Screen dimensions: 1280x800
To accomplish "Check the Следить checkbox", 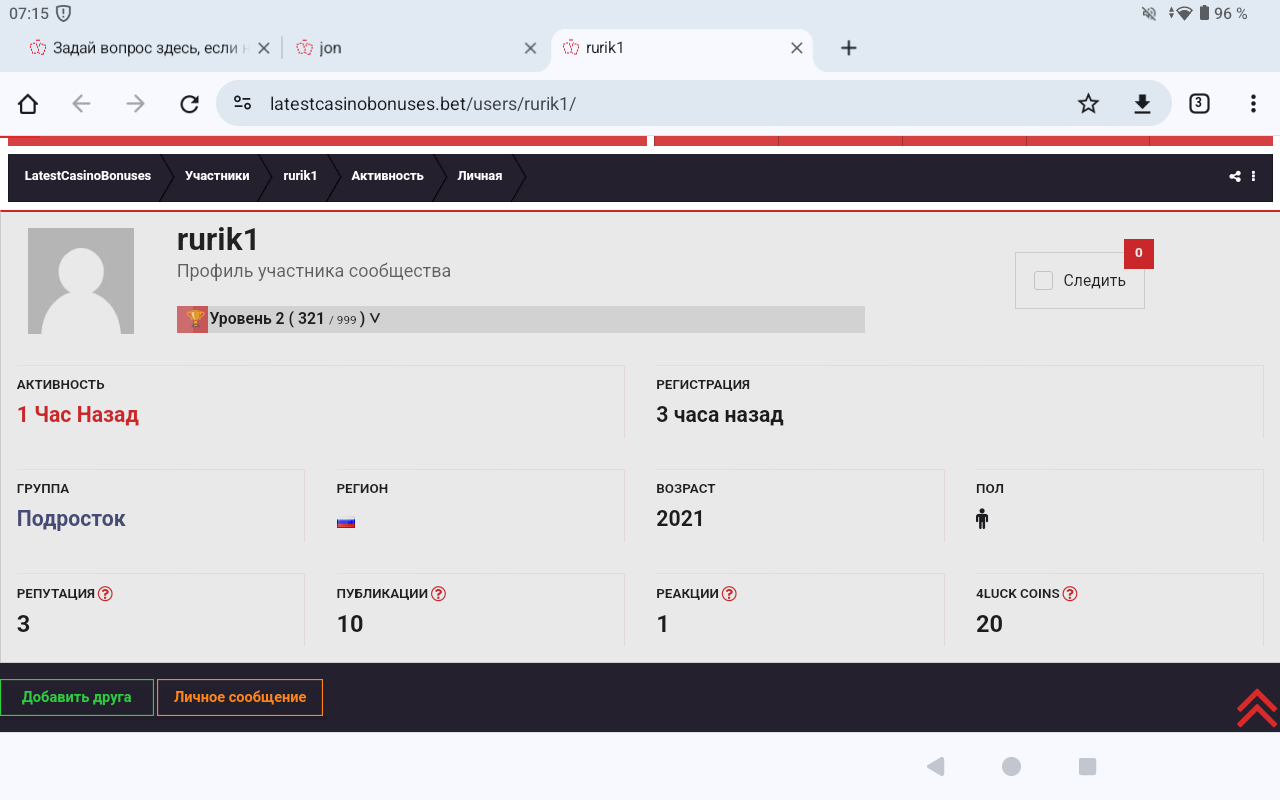I will pos(1043,281).
